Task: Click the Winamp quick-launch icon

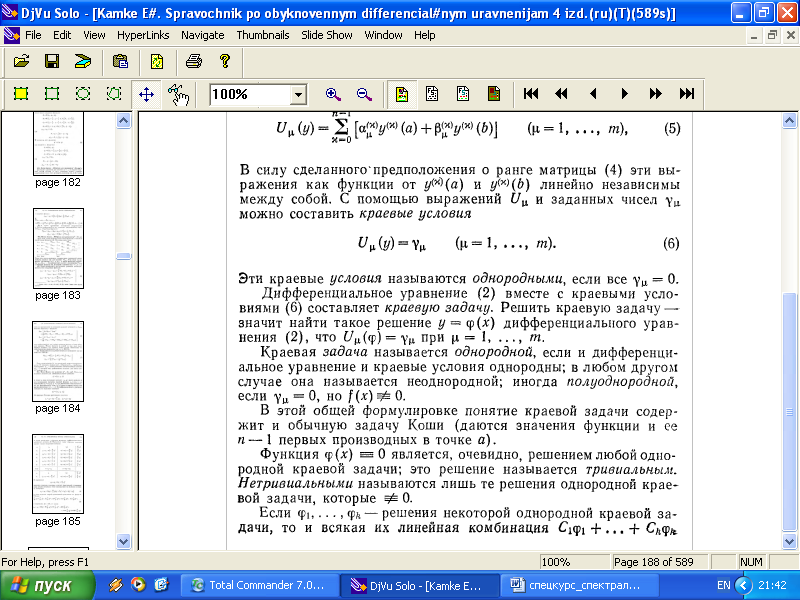Action: point(115,585)
